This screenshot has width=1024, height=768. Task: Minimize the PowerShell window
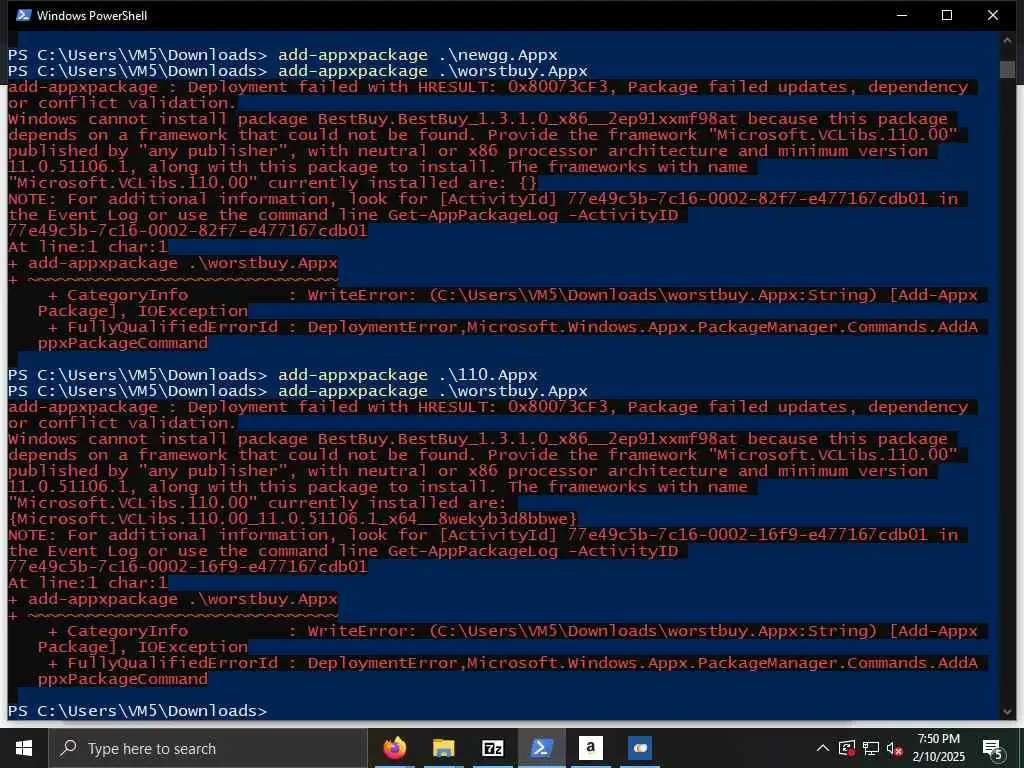point(902,15)
